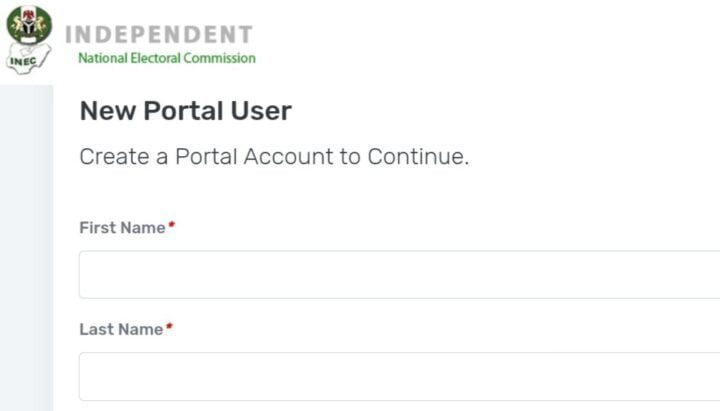Click the INEC map logo badge
The image size is (720, 411).
coord(28,59)
